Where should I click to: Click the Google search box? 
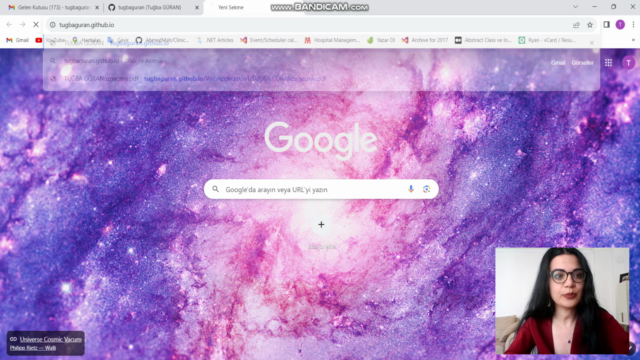point(321,189)
